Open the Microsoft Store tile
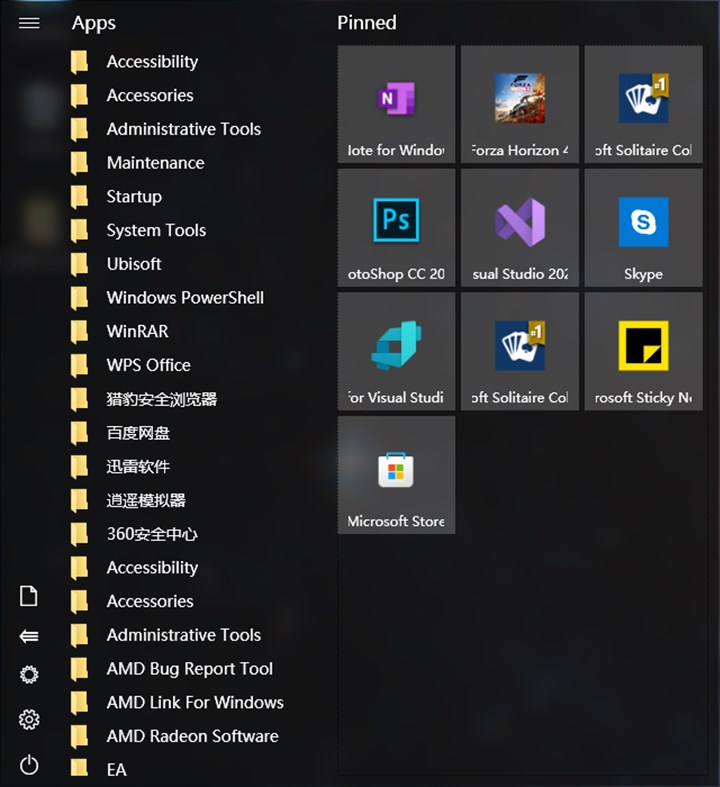Viewport: 720px width, 787px height. click(396, 475)
